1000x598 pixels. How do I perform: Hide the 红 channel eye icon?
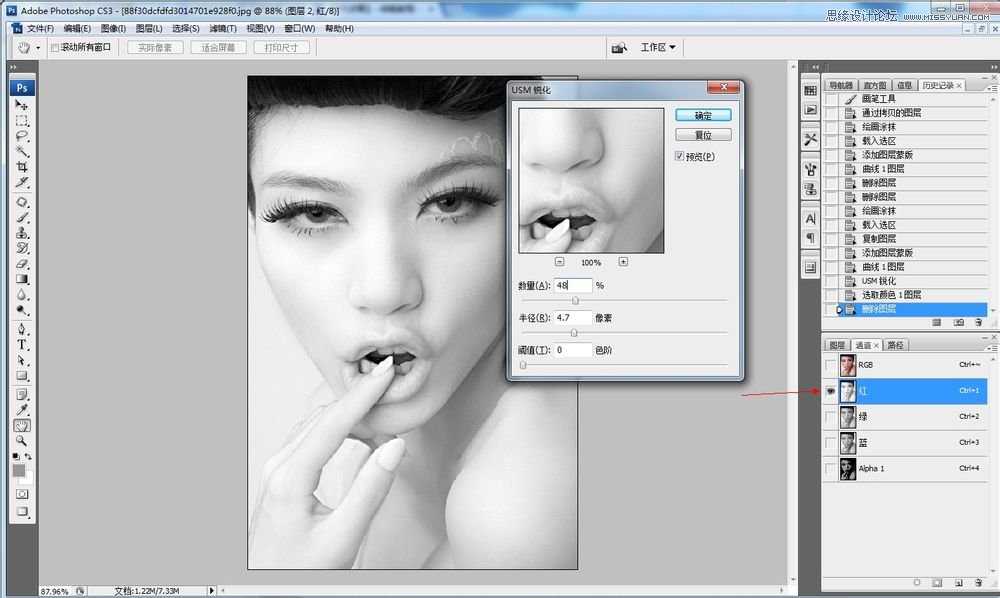pyautogui.click(x=830, y=391)
